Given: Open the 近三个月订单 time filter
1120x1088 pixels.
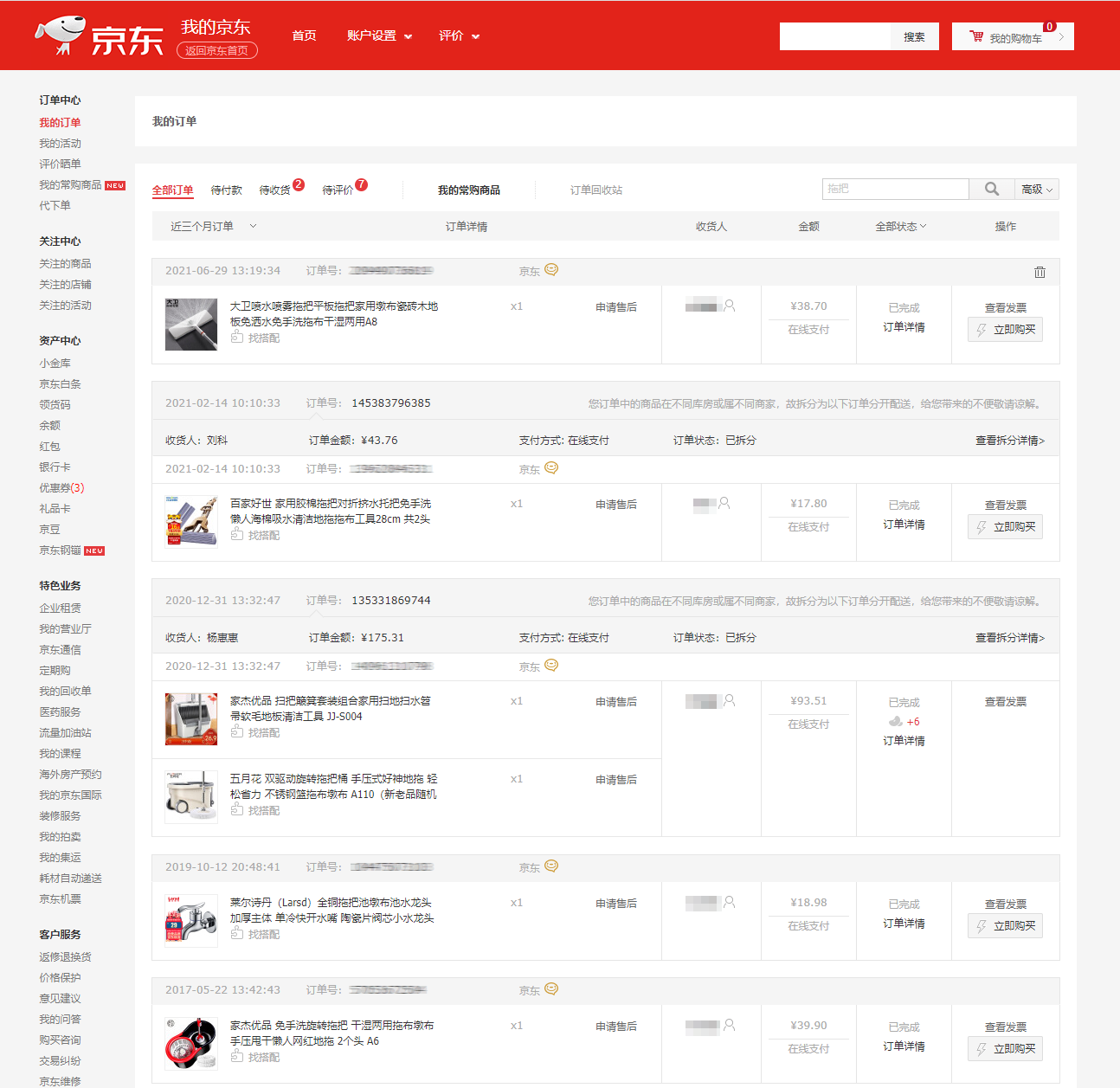Looking at the screenshot, I should point(213,226).
